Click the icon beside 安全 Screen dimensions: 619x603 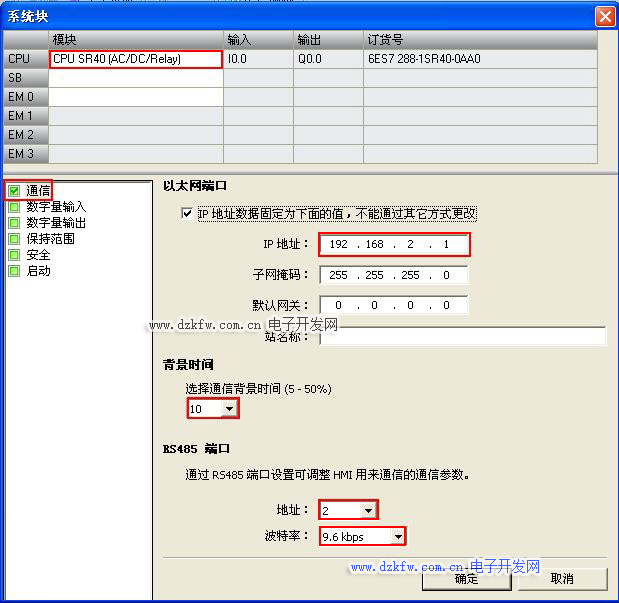(x=14, y=255)
